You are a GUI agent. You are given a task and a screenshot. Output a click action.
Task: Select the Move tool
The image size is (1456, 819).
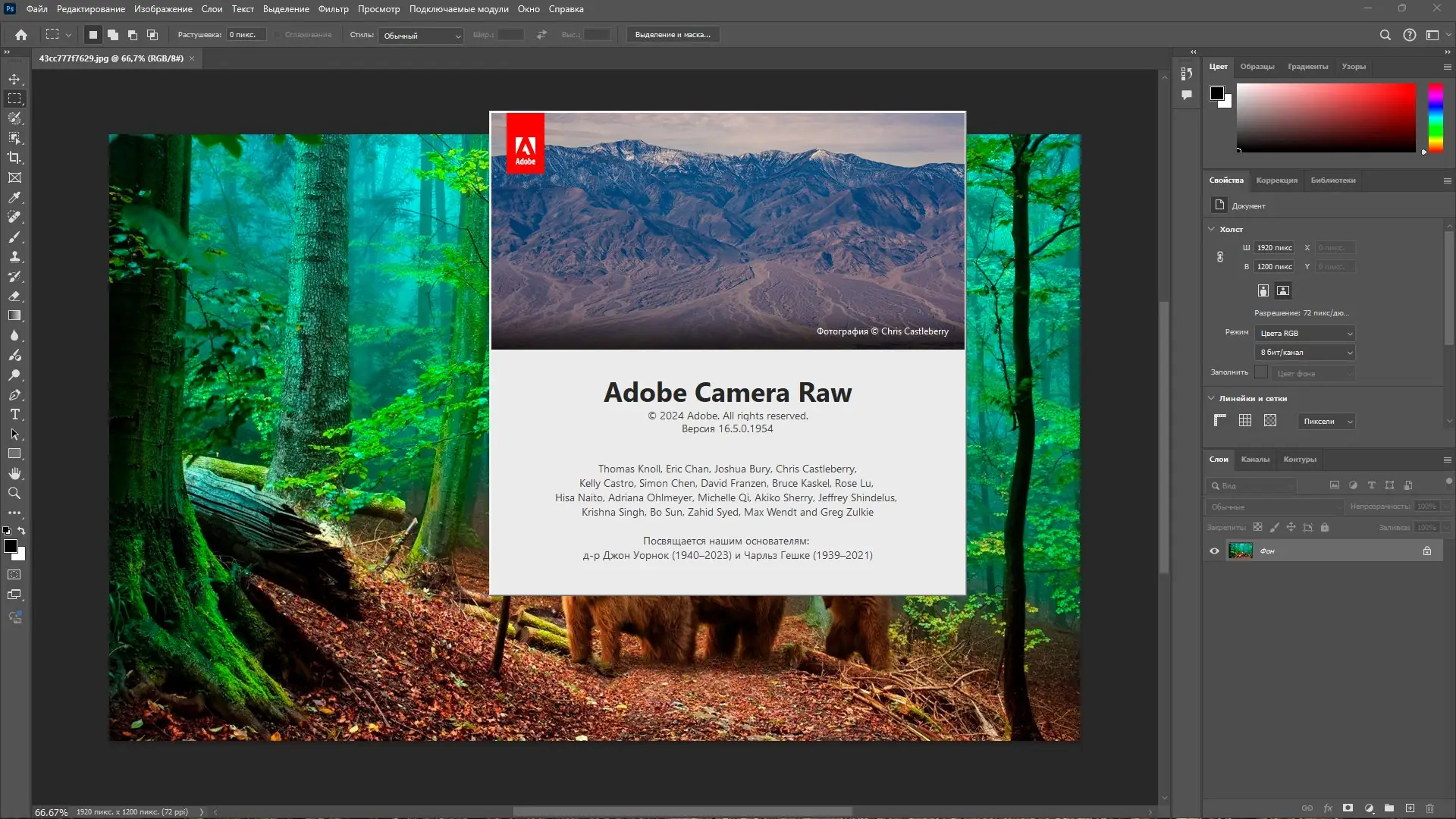point(14,79)
